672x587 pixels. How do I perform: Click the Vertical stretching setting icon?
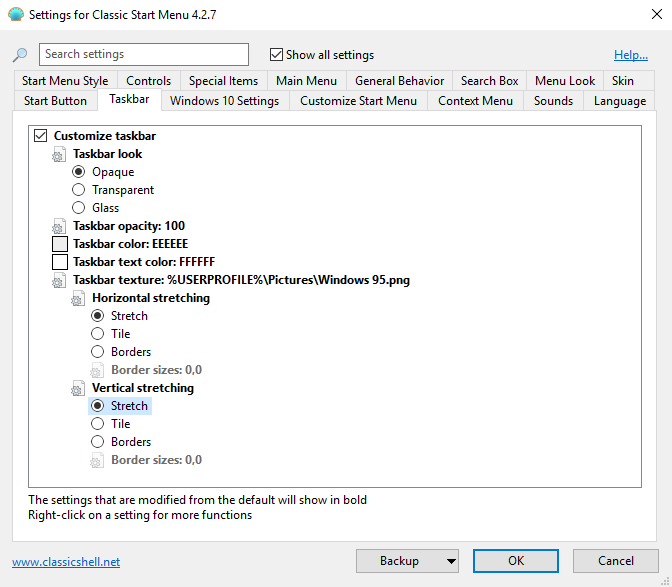pyautogui.click(x=78, y=388)
